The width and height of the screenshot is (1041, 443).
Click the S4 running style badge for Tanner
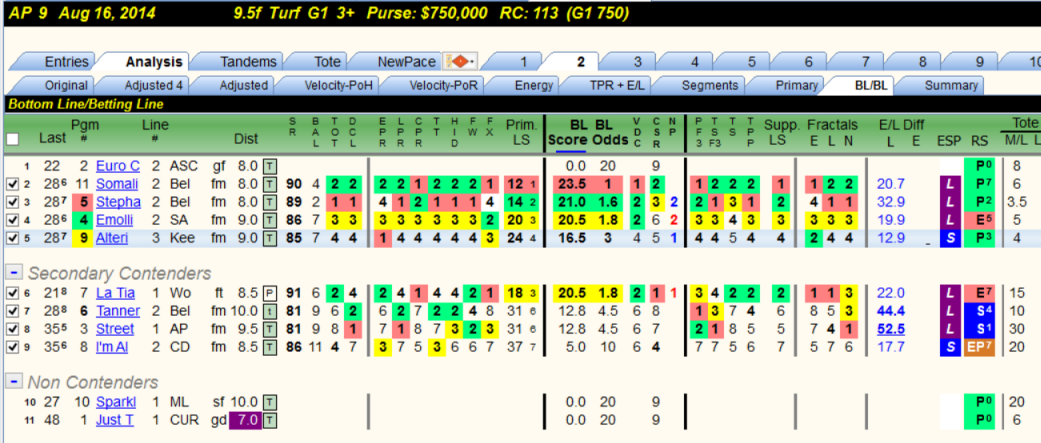(981, 311)
